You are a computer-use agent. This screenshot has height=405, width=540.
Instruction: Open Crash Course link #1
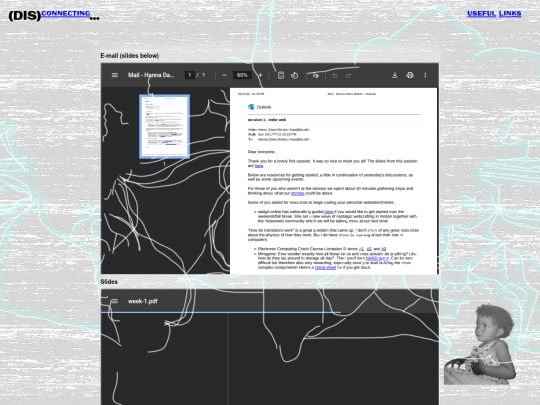click(361, 249)
